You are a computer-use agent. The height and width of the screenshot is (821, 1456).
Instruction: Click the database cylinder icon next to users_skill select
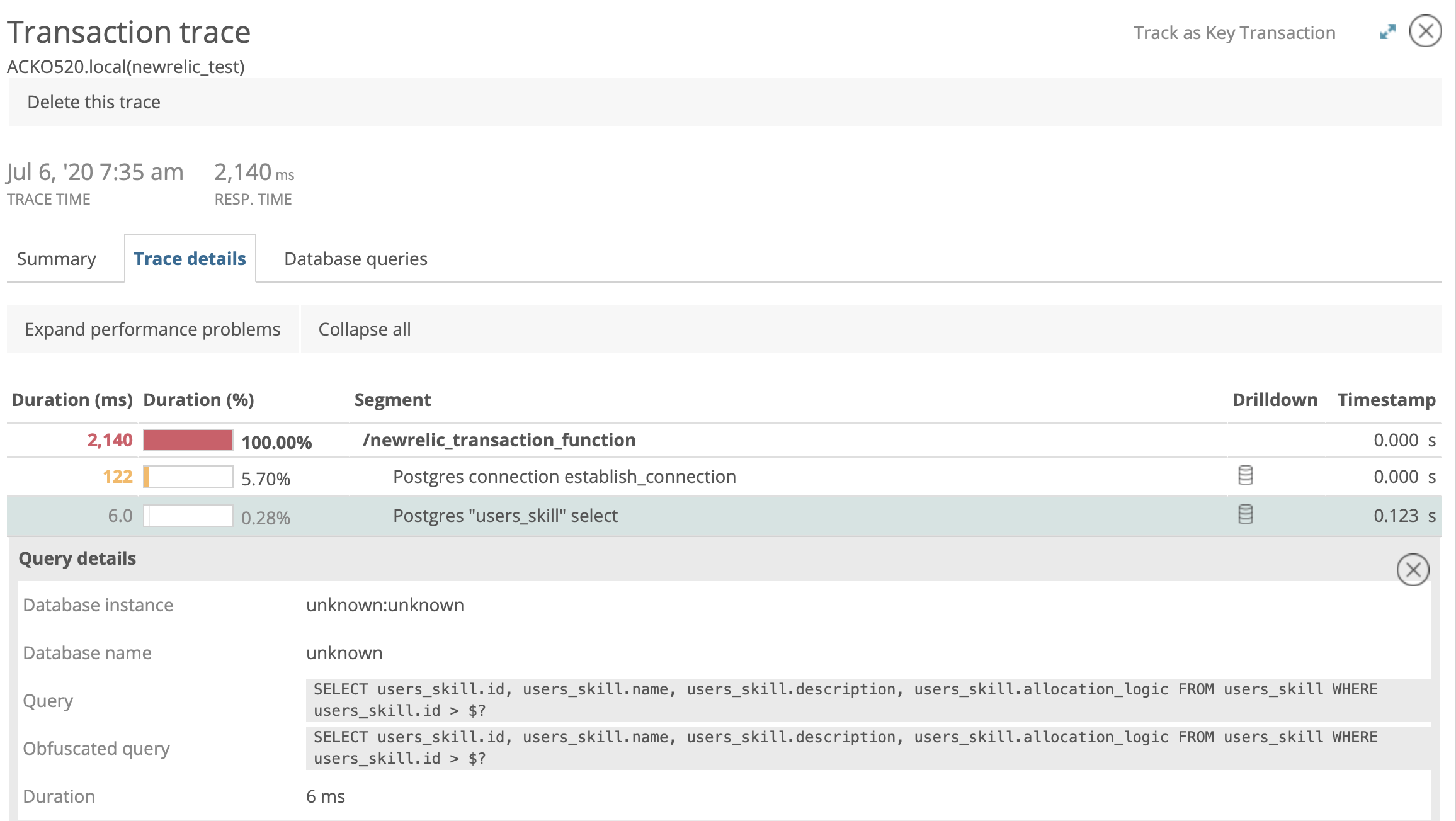1246,515
